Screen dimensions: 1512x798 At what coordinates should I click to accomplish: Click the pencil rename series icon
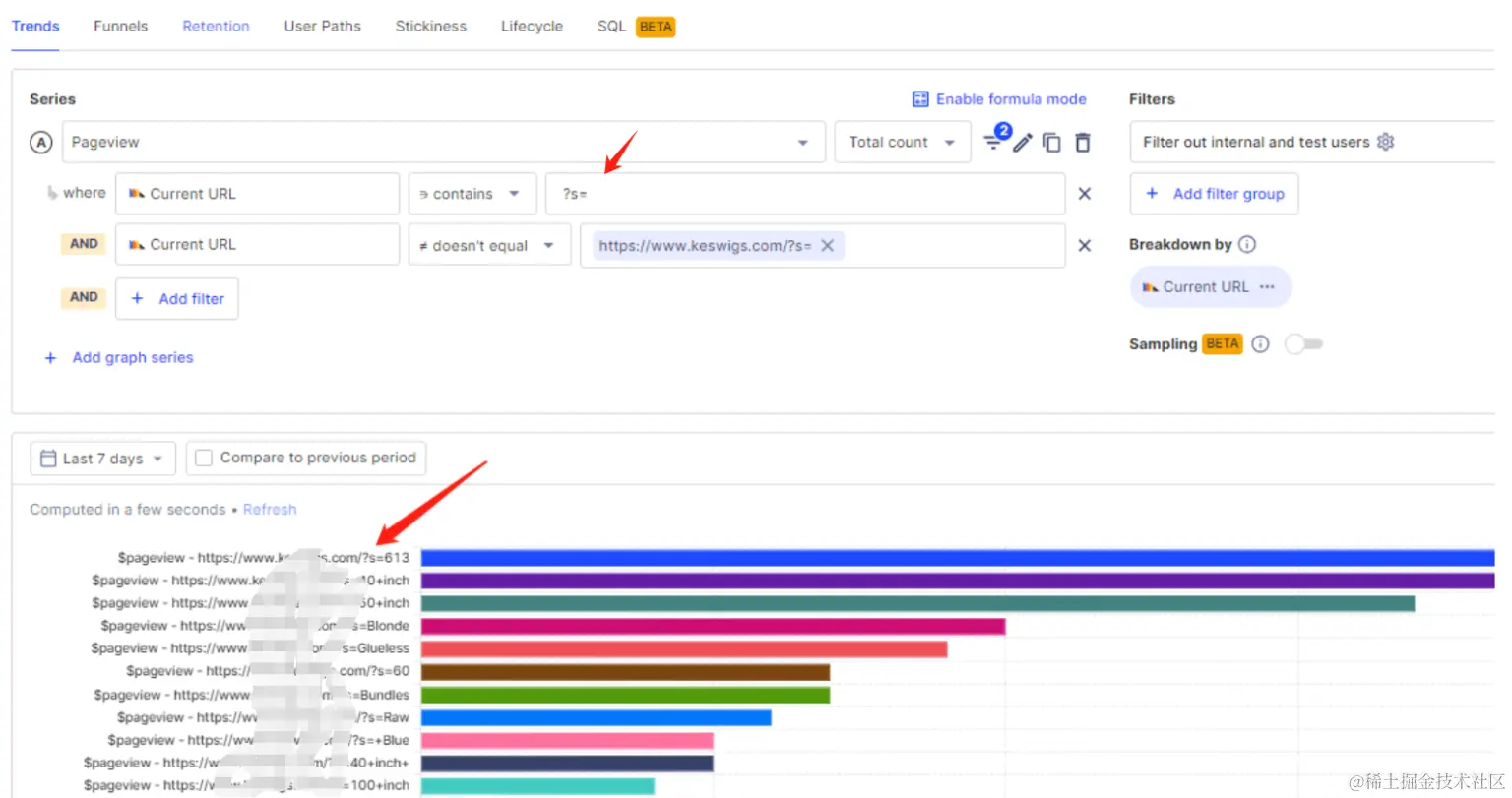pyautogui.click(x=1023, y=143)
